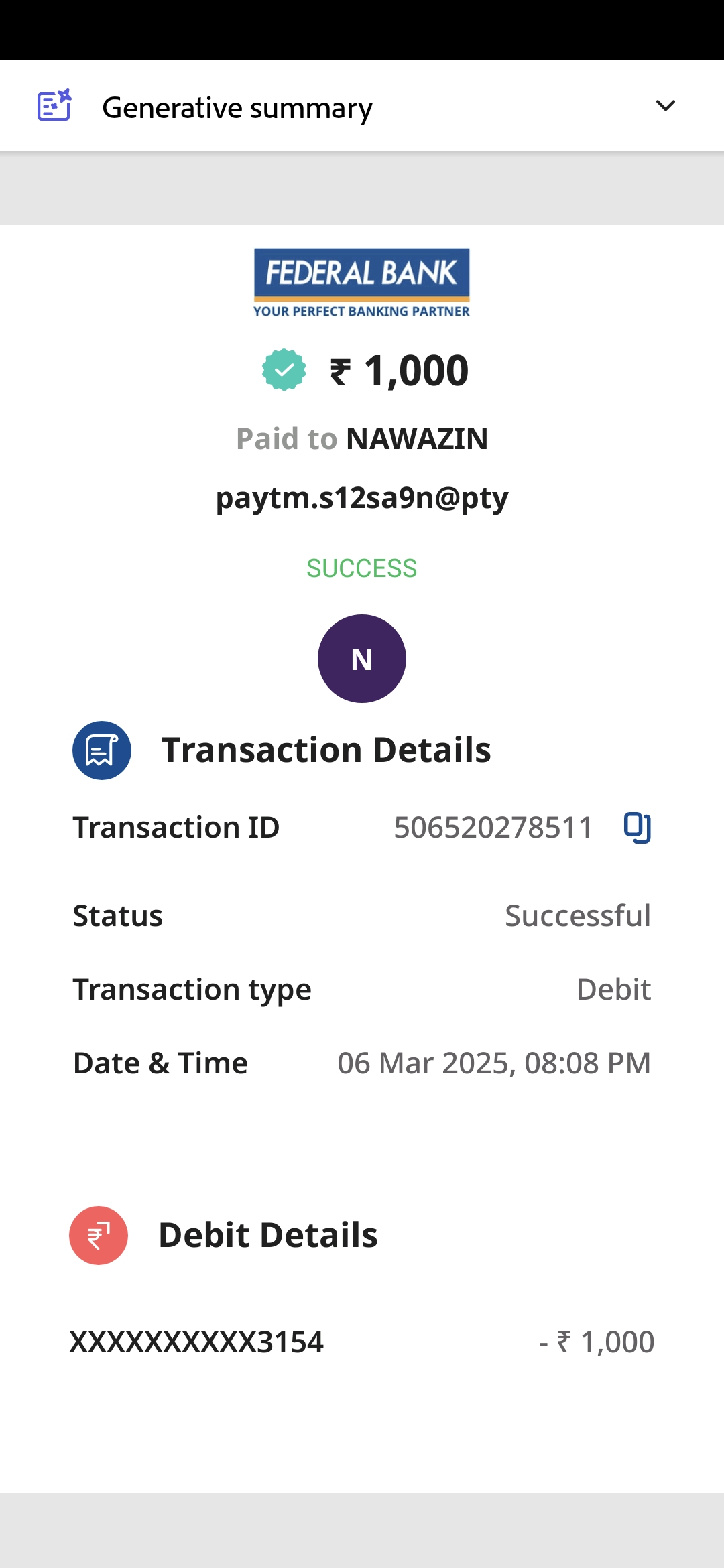
Task: Tap the purple N avatar circle
Action: [x=362, y=659]
